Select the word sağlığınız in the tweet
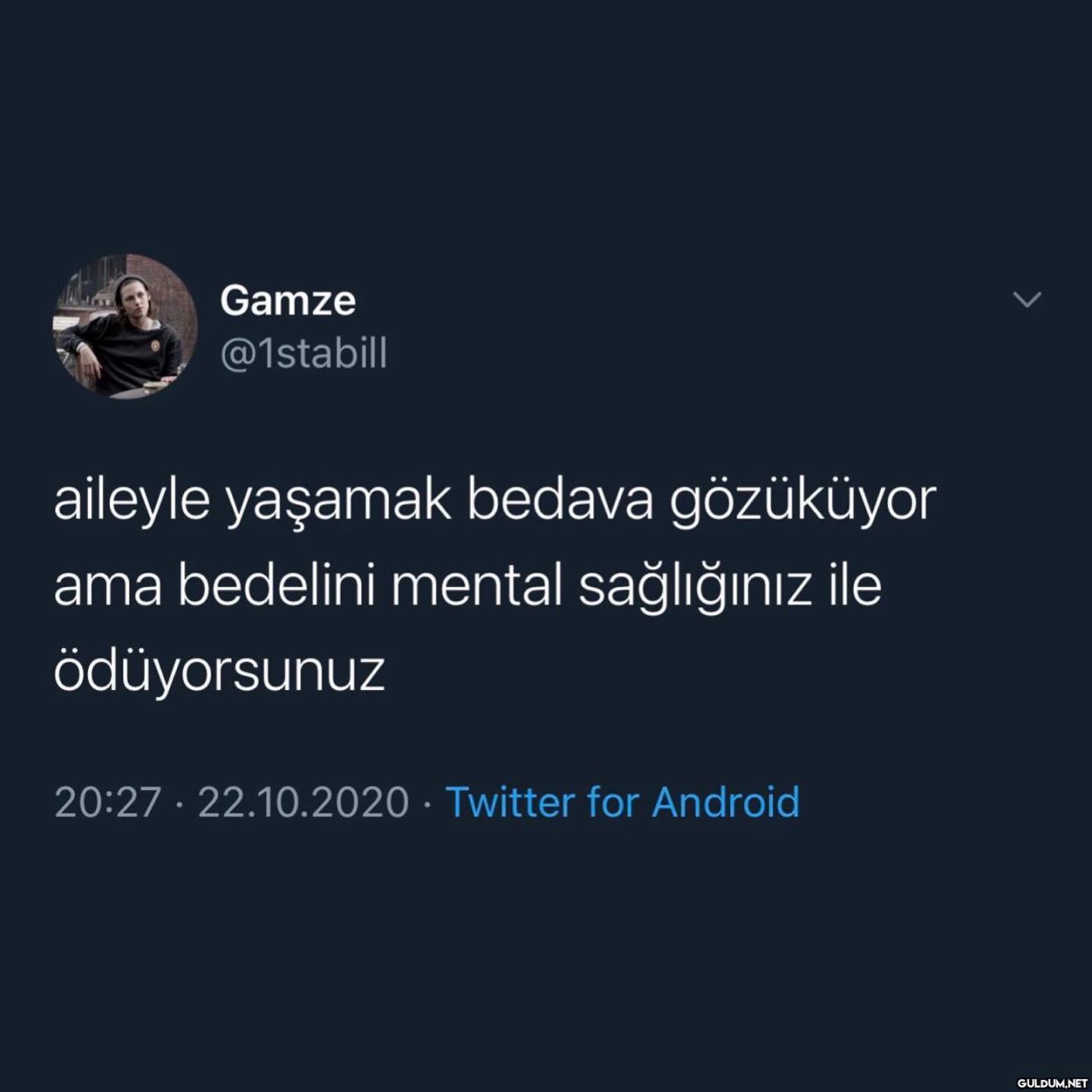Screen dimensions: 1092x1092 coord(695,589)
